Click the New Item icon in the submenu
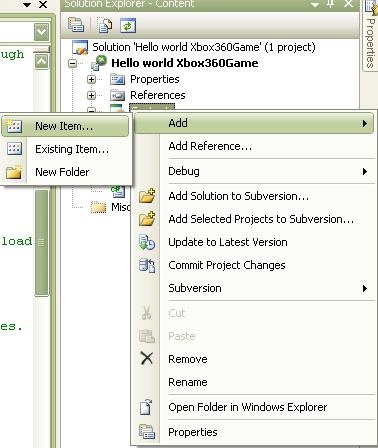 pos(14,126)
